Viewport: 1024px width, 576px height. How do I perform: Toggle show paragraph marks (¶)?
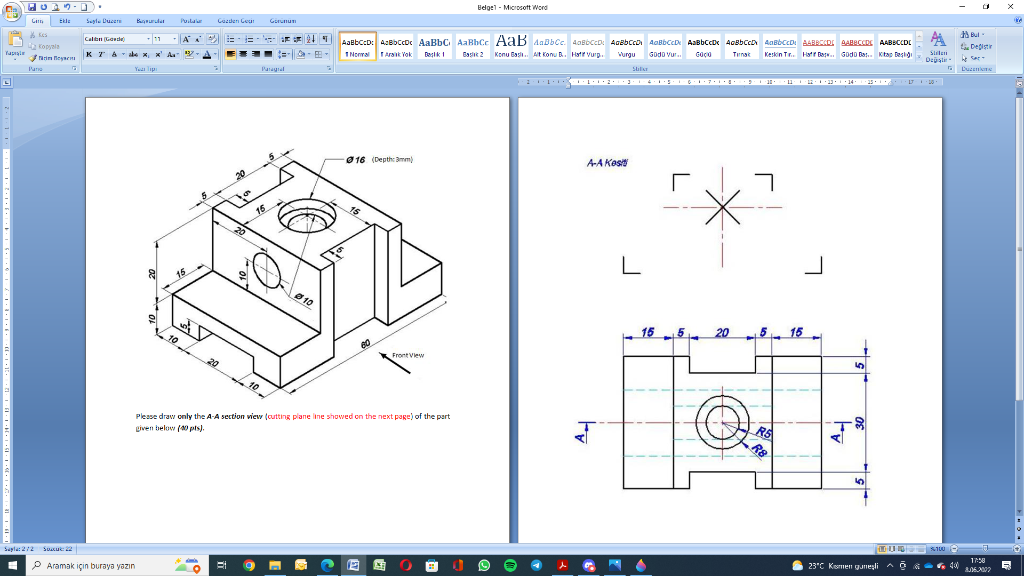(325, 39)
